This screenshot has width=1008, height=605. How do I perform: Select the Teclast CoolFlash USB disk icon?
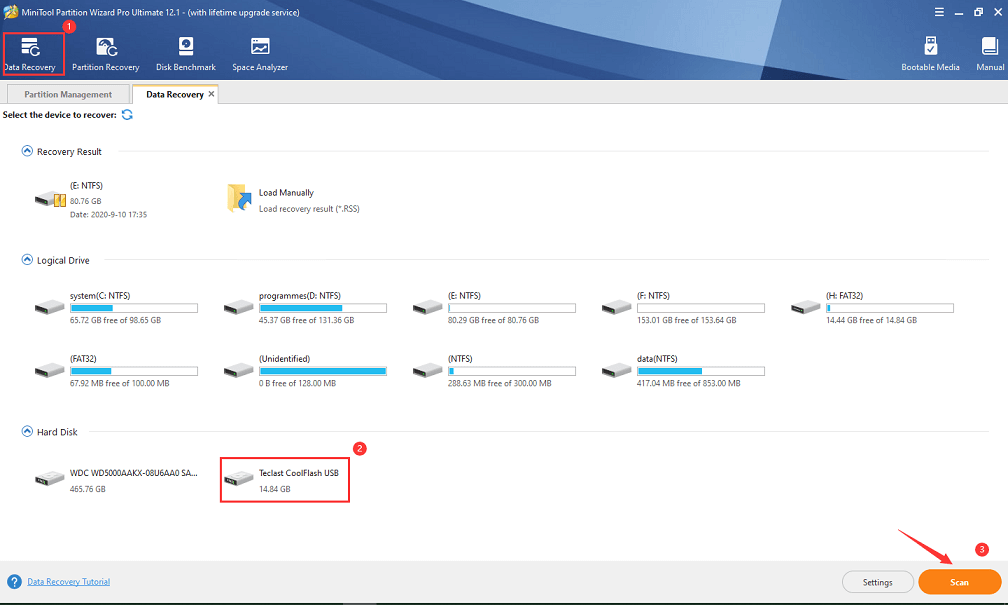238,479
